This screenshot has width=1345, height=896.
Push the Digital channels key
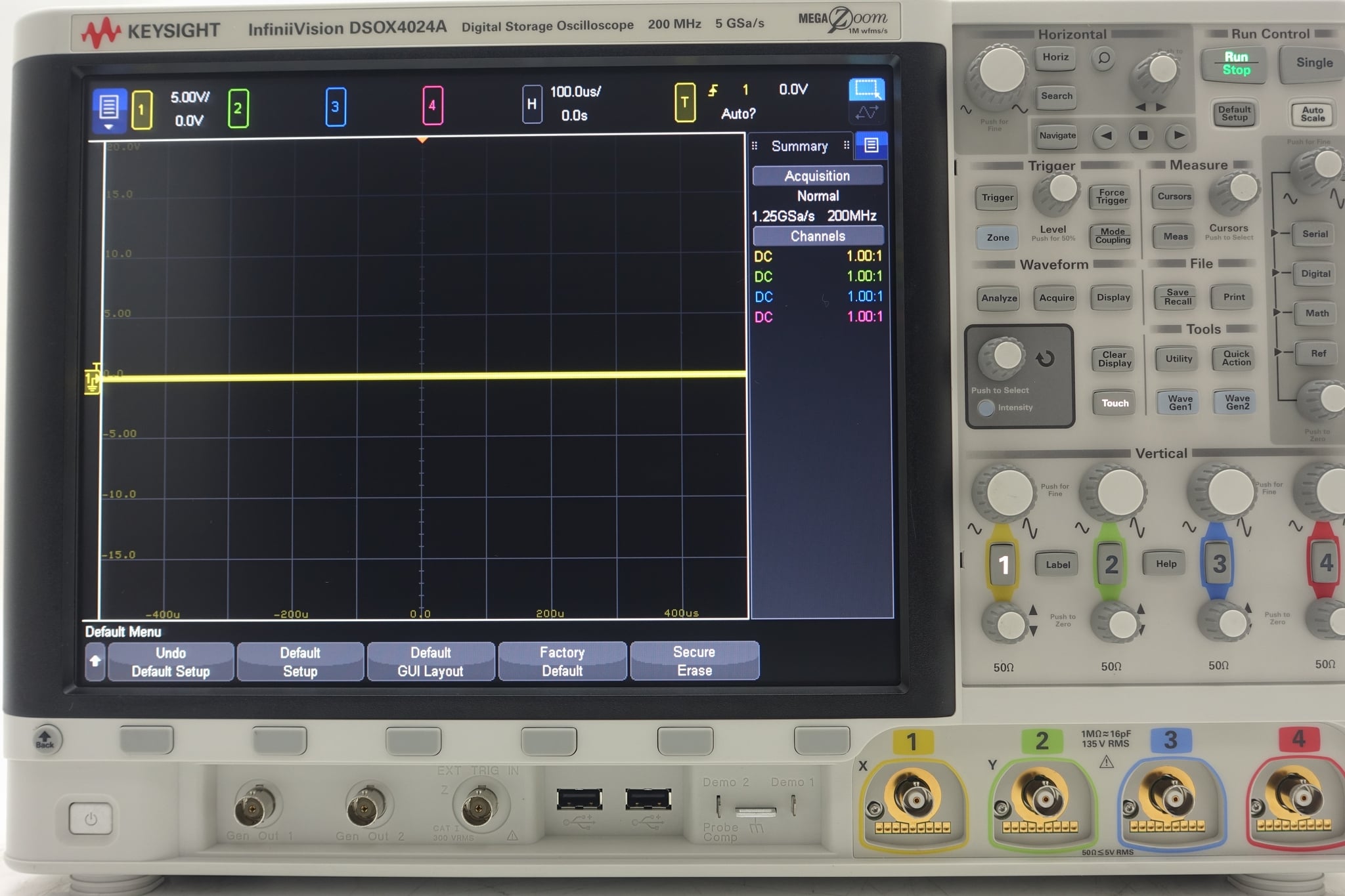point(1315,274)
